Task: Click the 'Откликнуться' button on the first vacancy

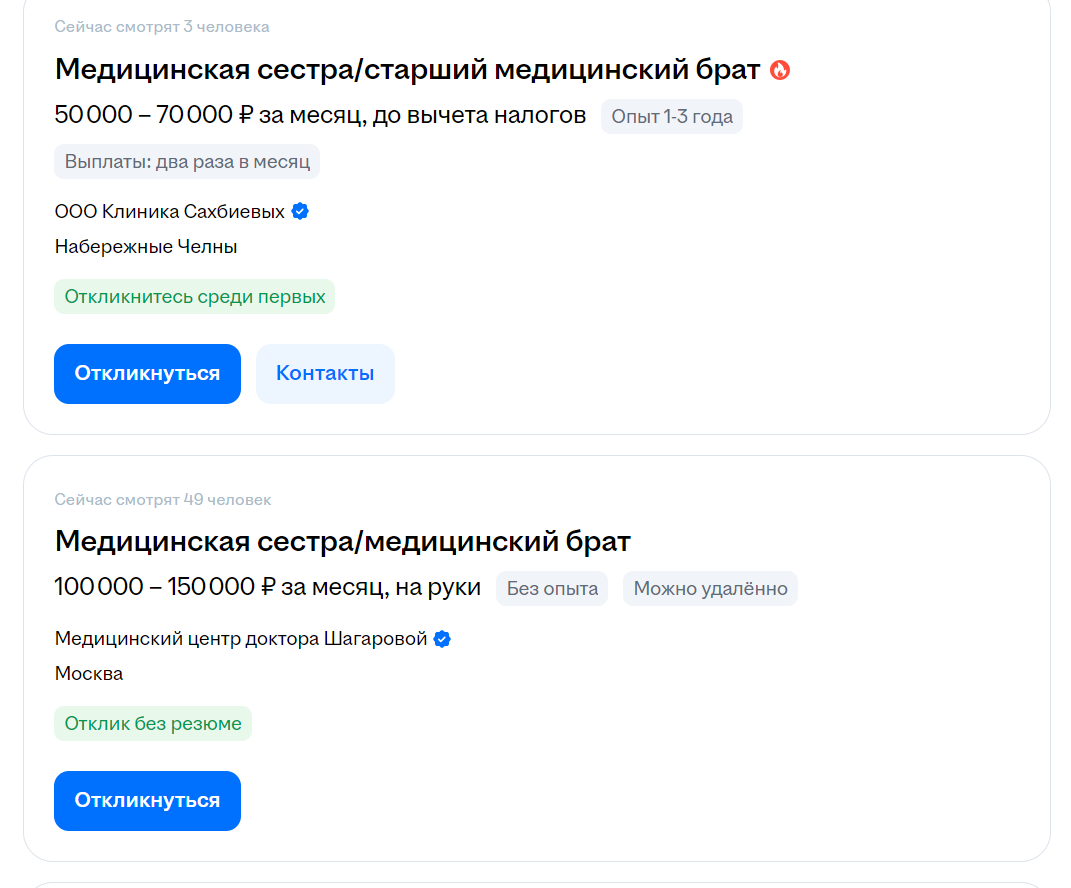Action: coord(147,373)
